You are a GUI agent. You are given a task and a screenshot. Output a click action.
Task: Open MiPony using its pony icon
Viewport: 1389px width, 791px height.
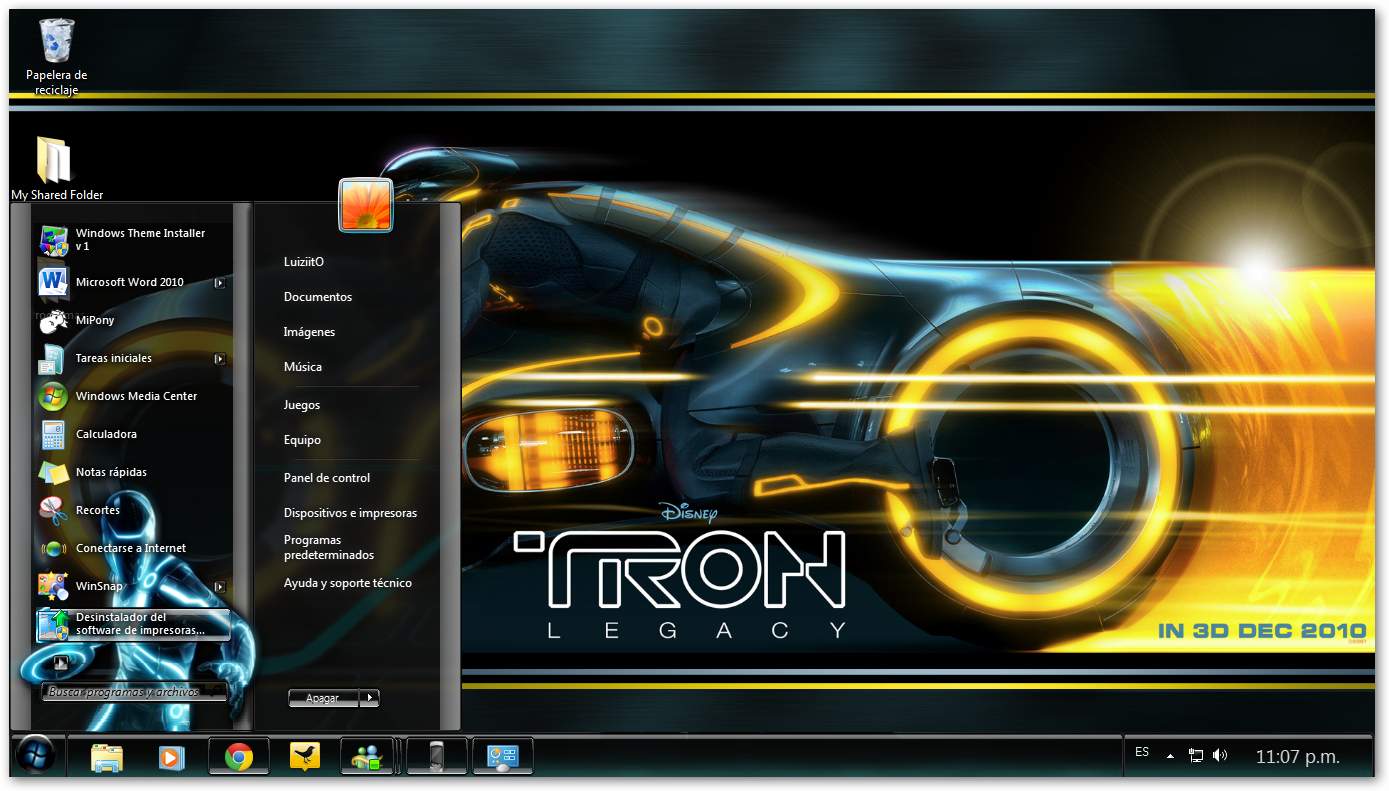53,320
